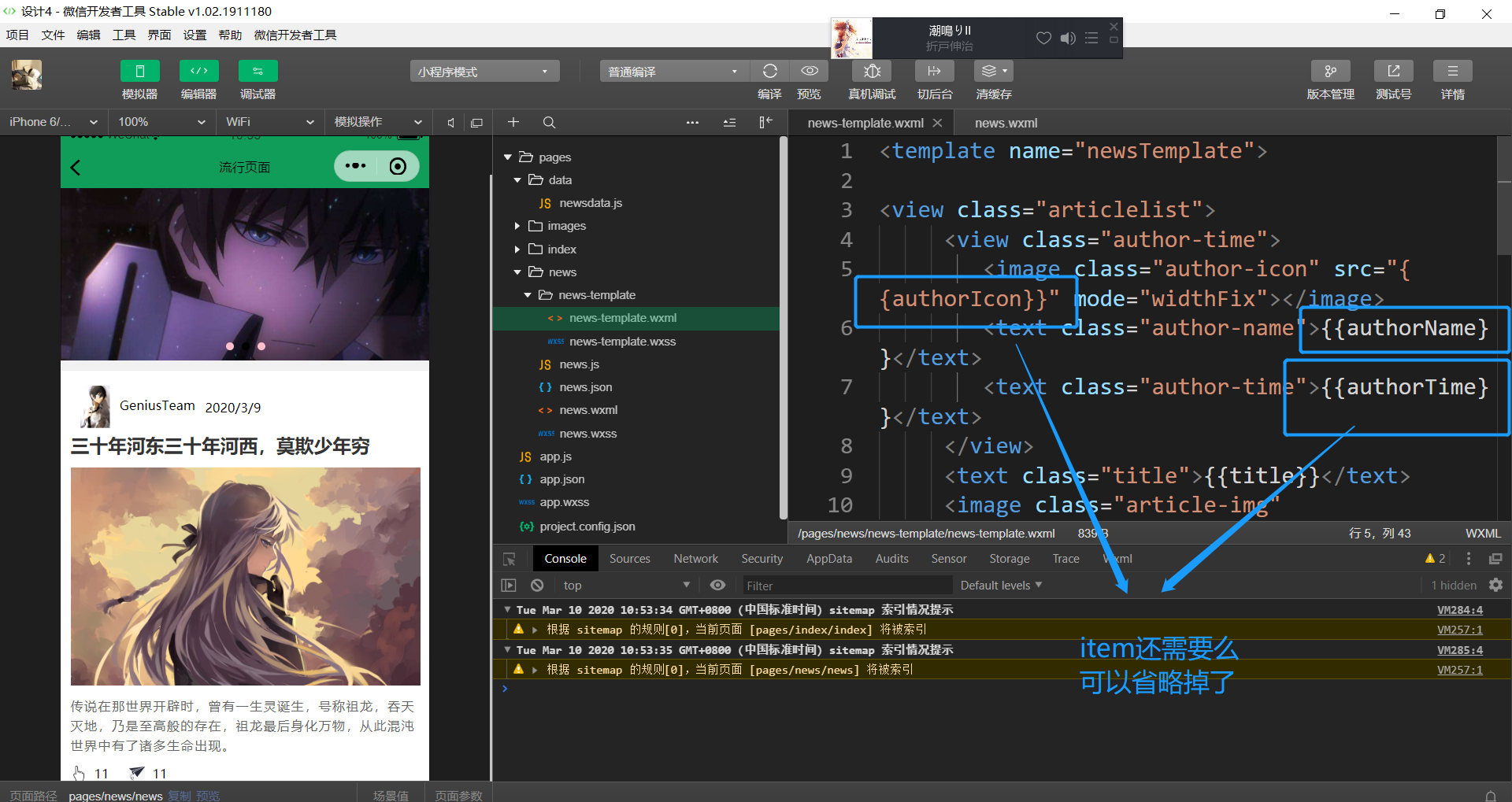Open the Sensor tab
The height and width of the screenshot is (802, 1512).
[949, 559]
